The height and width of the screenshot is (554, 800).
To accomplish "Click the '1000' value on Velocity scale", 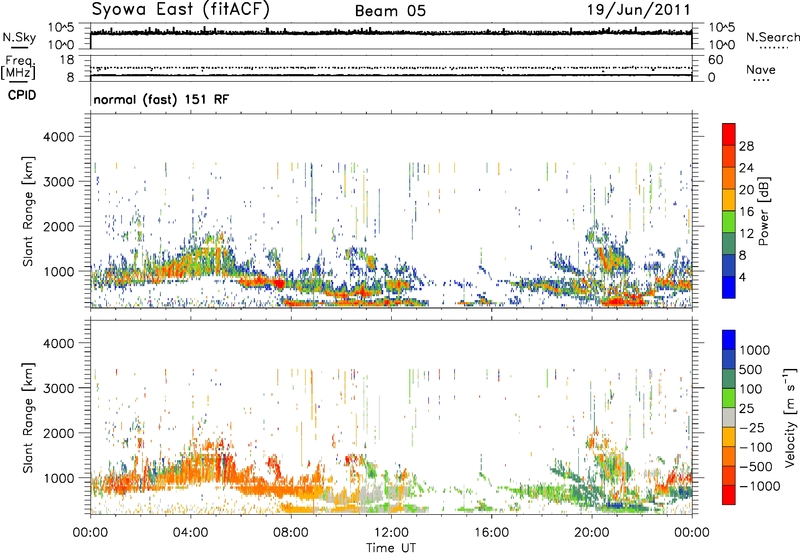I will (x=755, y=350).
